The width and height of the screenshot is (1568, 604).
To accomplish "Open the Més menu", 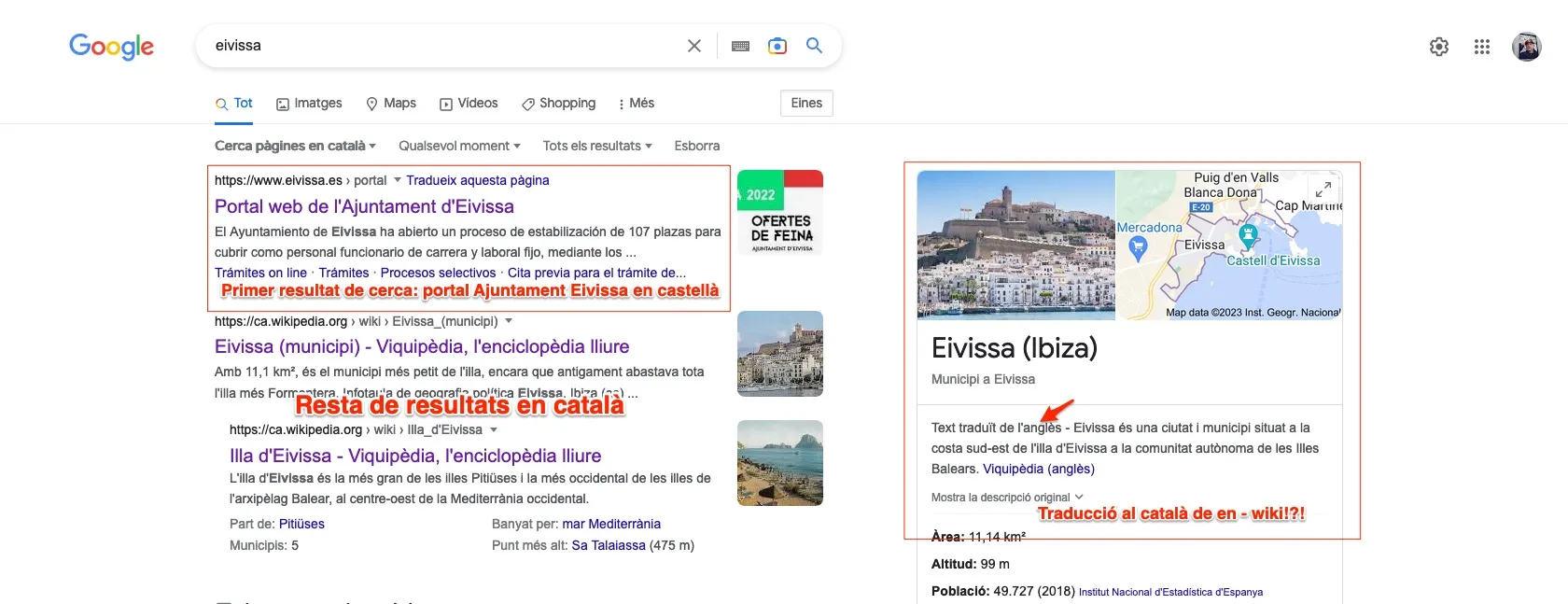I will point(637,104).
